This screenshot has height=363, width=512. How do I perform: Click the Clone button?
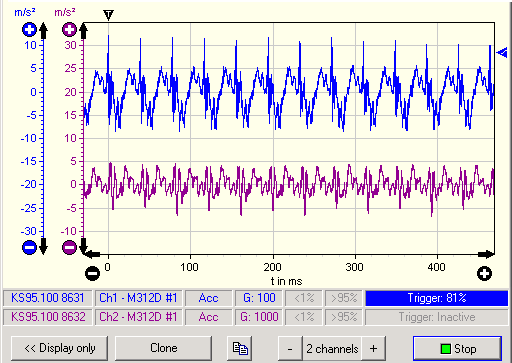(164, 349)
